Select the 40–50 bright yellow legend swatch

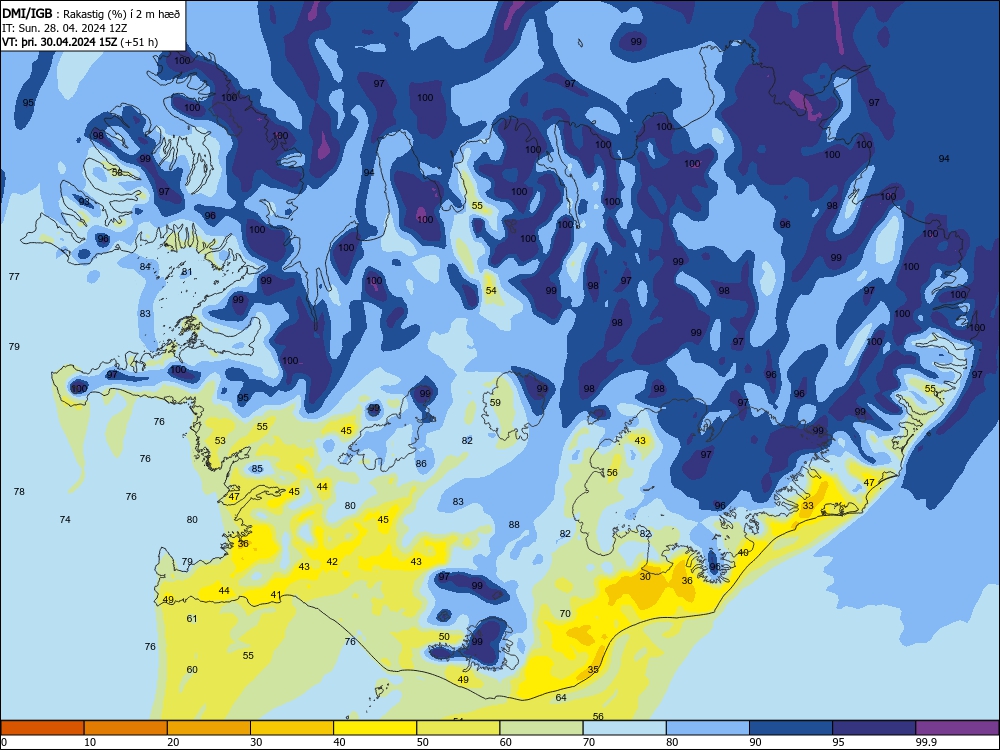point(375,728)
